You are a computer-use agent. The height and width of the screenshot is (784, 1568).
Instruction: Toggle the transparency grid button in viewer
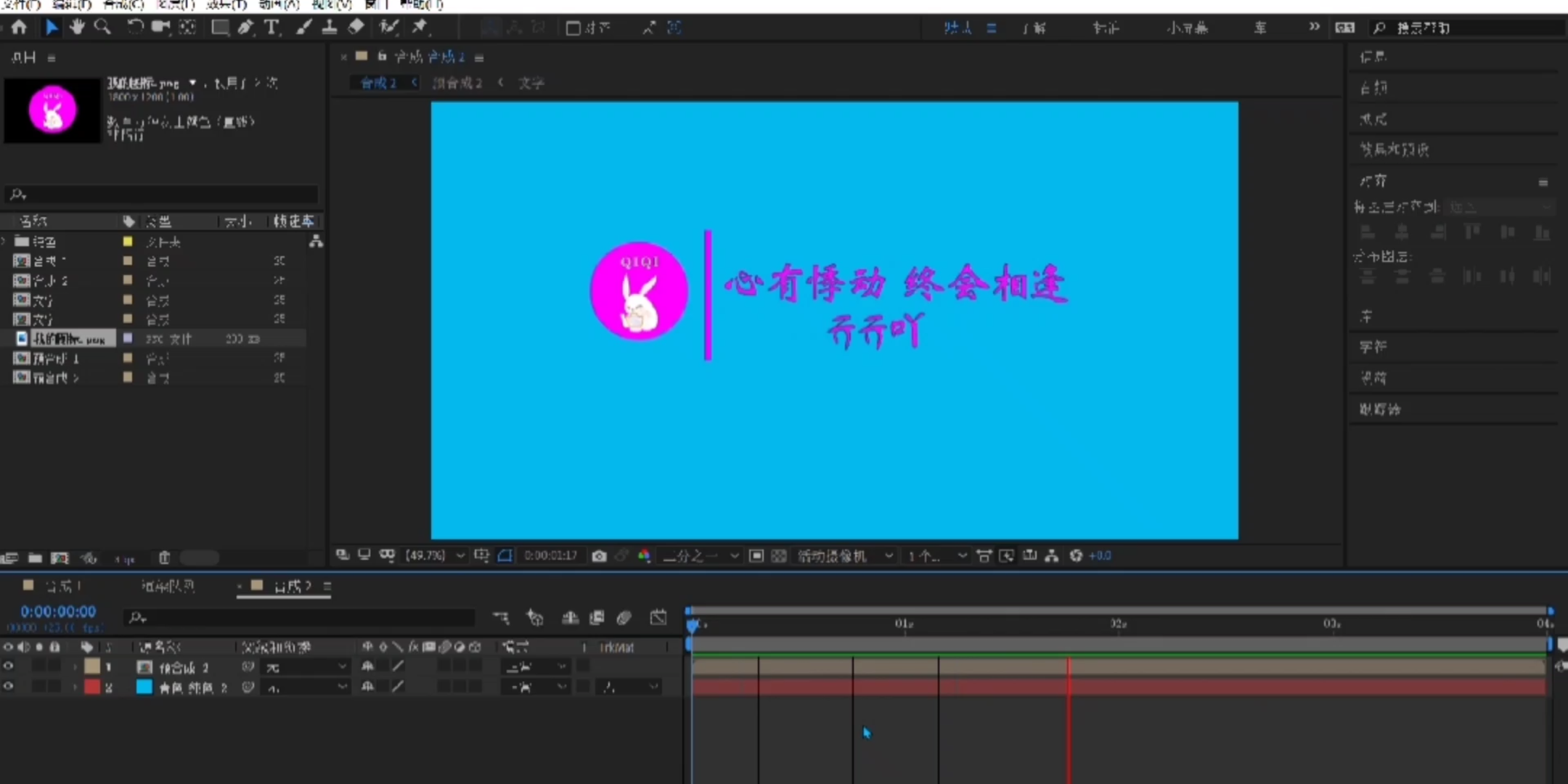778,556
